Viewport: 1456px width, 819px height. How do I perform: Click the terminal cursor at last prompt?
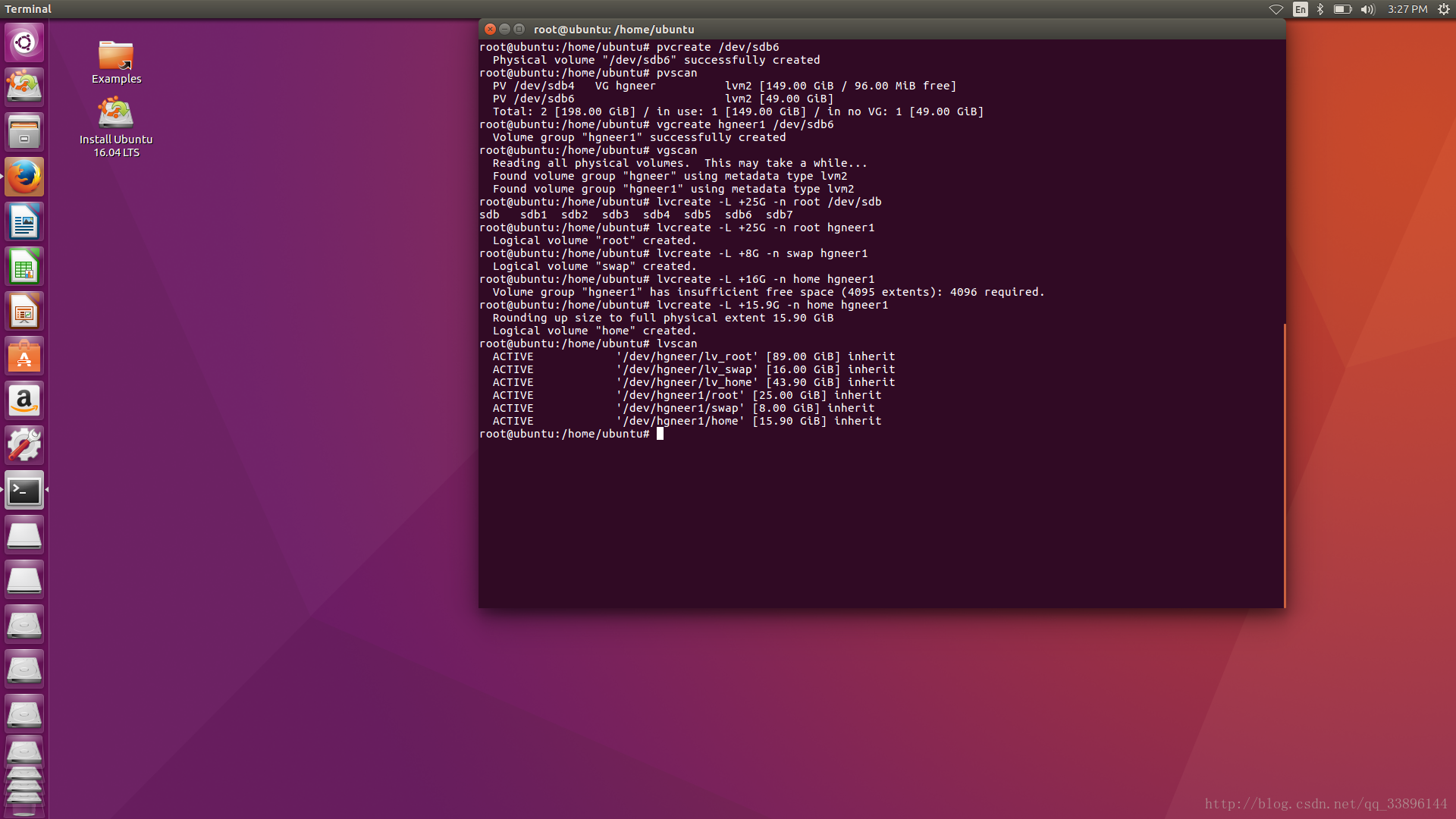[x=660, y=434]
